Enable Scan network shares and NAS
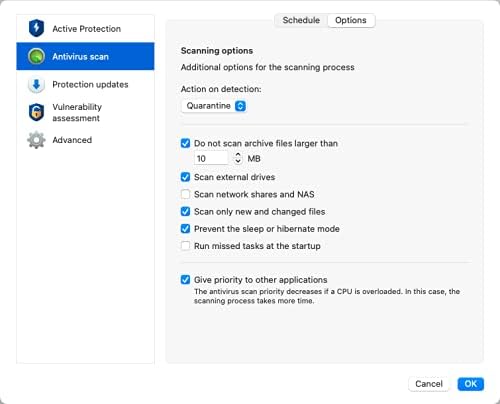The image size is (500, 404). [x=185, y=194]
